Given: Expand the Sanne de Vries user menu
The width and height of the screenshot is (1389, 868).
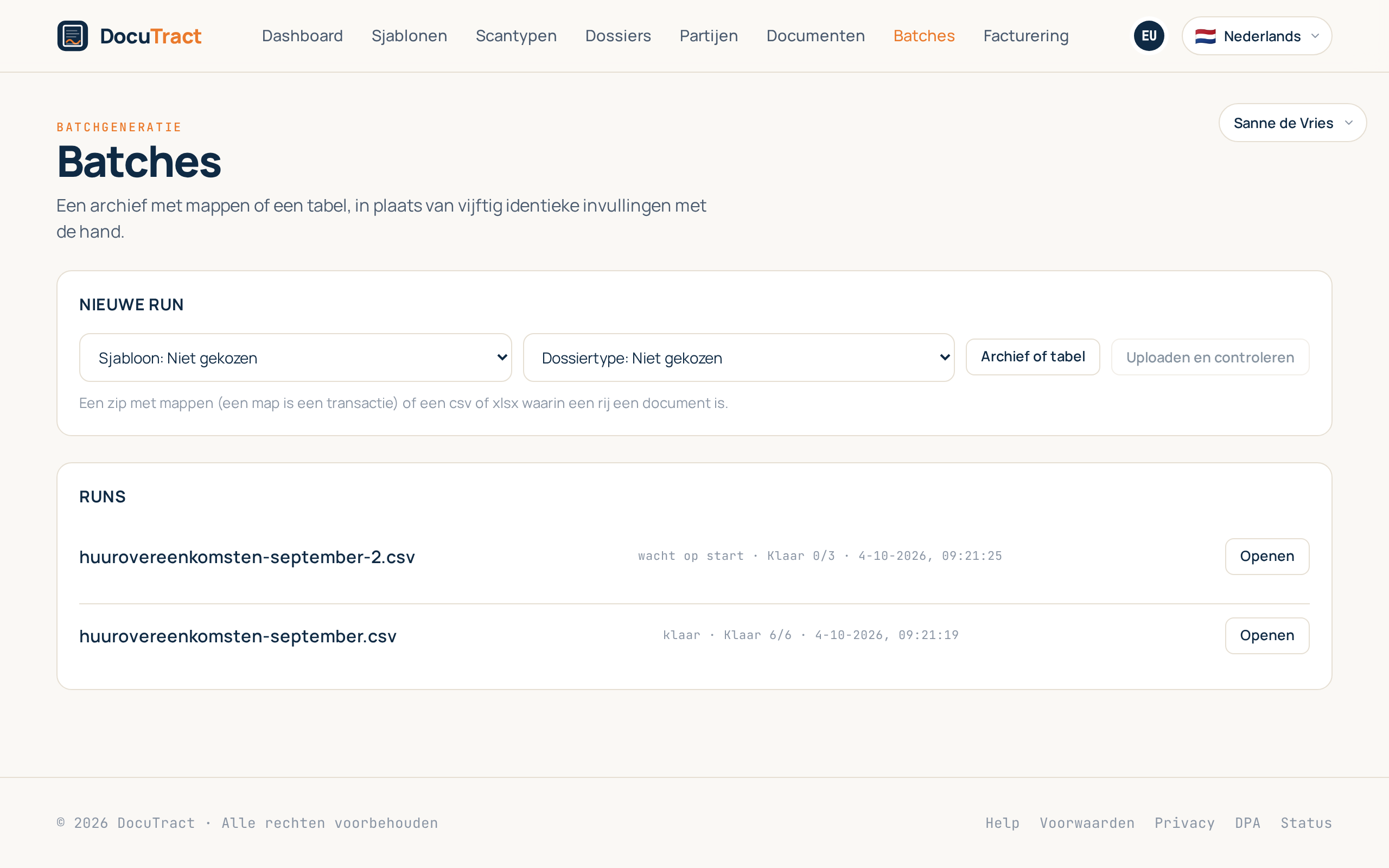Looking at the screenshot, I should (x=1292, y=123).
